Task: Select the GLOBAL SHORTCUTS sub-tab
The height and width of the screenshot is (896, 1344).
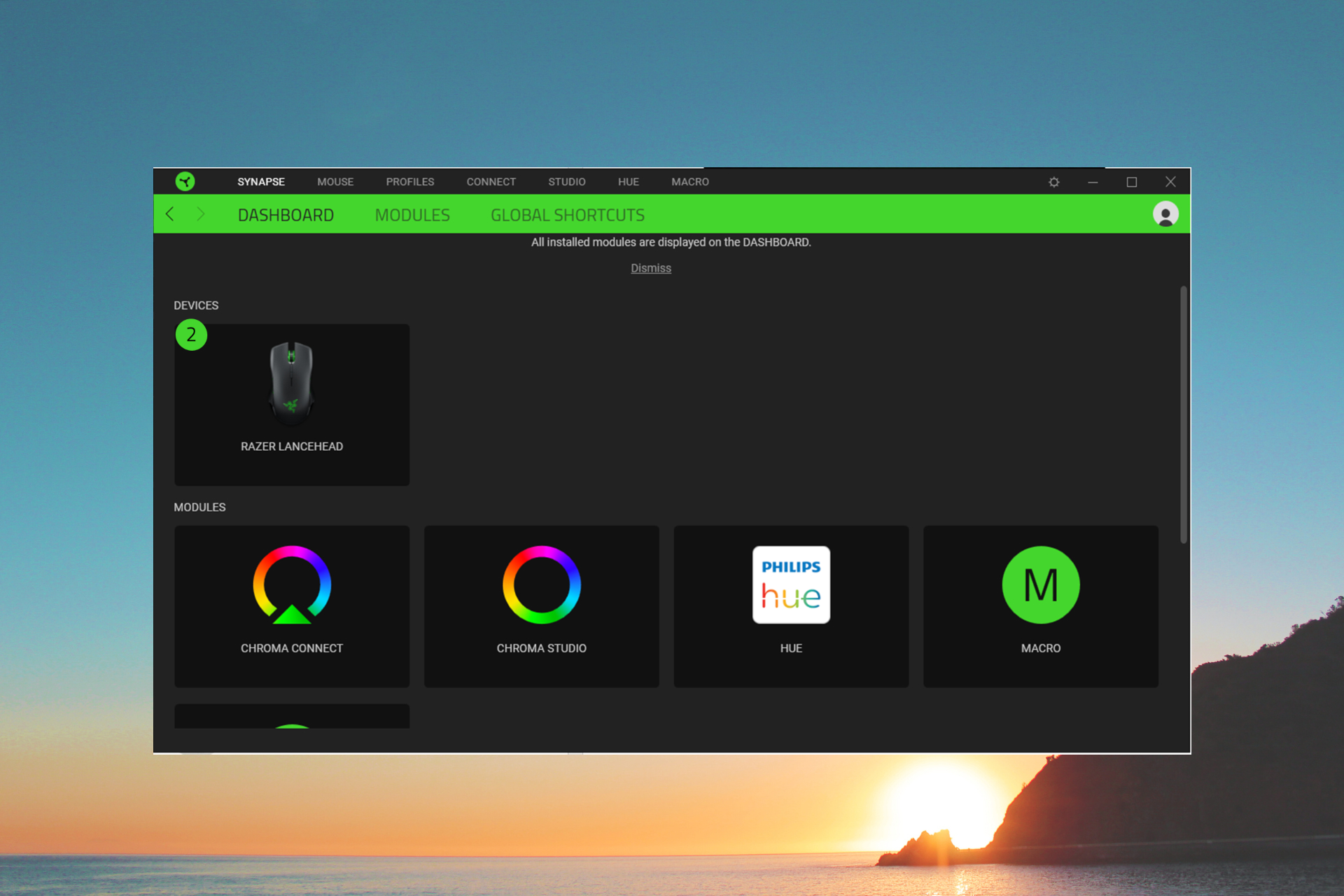Action: pos(568,215)
